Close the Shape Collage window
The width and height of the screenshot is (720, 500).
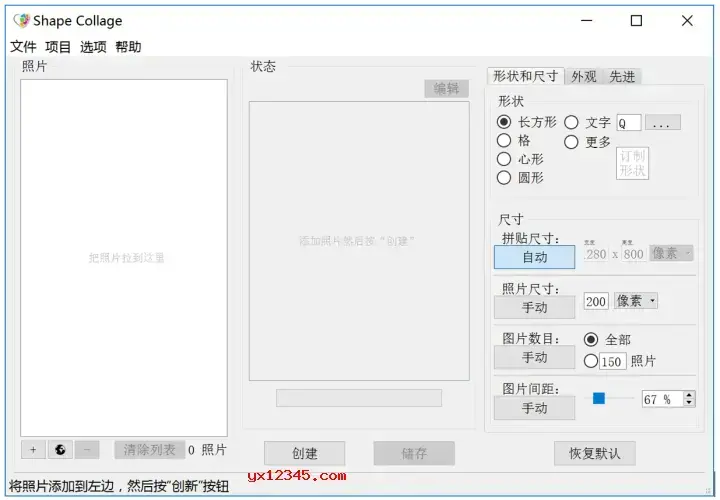(x=687, y=21)
